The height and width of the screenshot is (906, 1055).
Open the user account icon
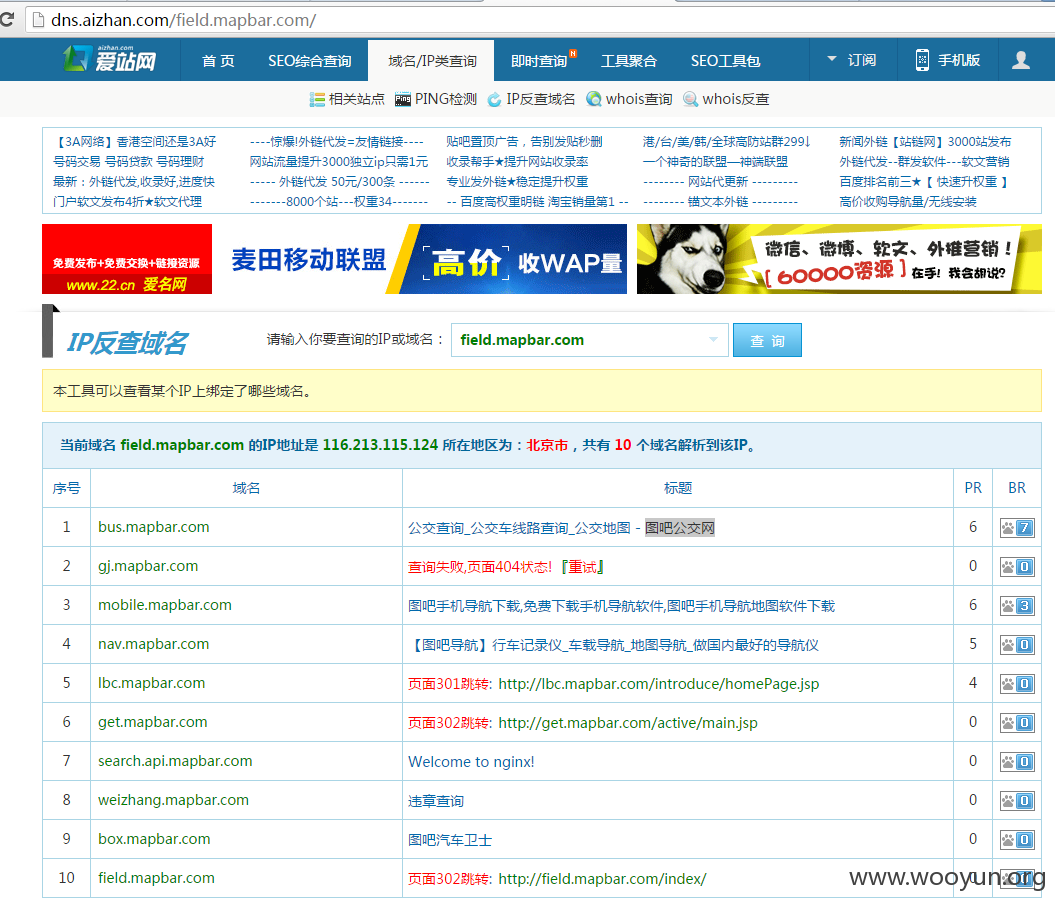coord(1021,60)
